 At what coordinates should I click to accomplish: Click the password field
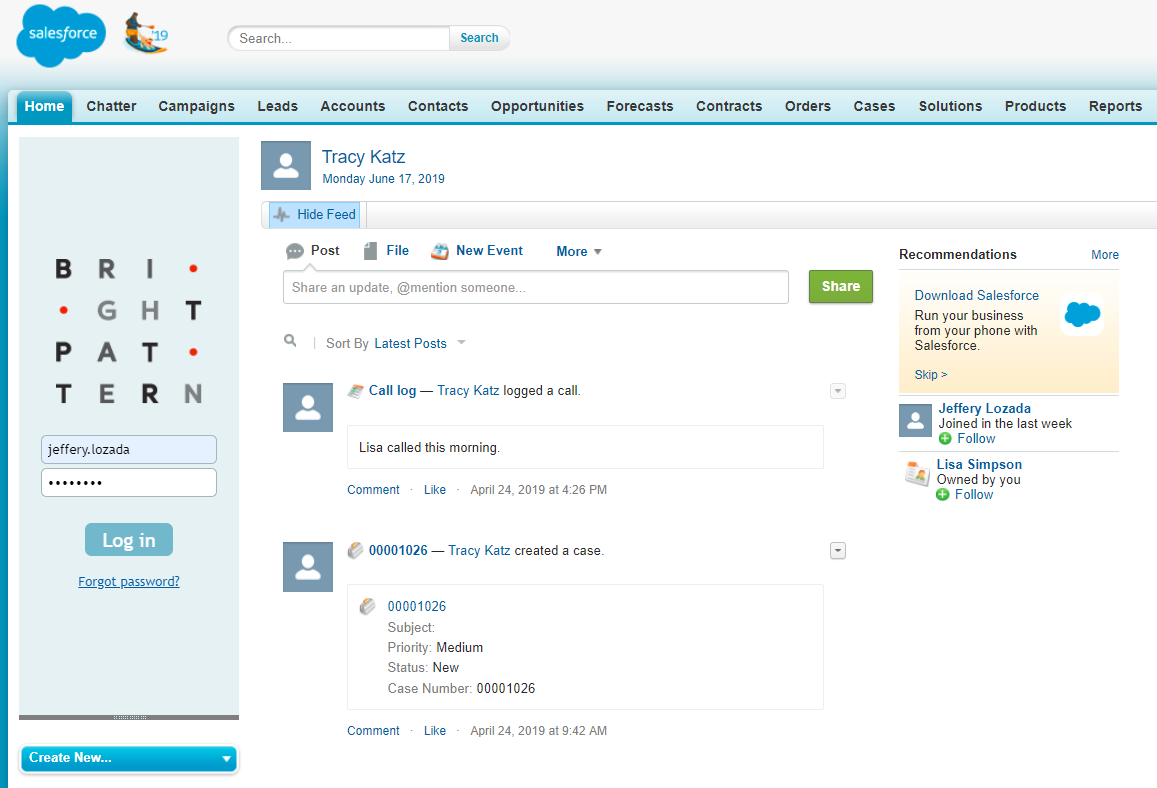[x=129, y=483]
